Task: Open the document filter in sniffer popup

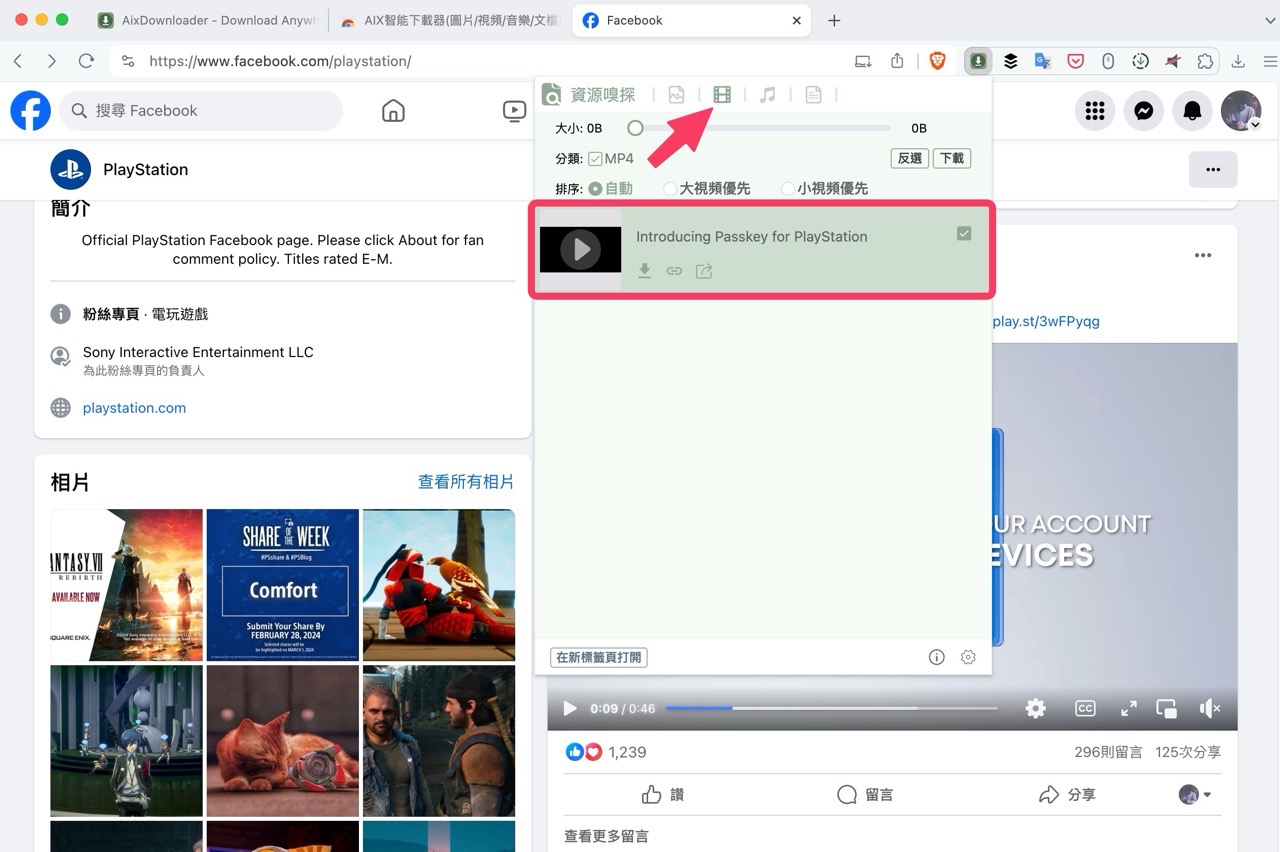Action: click(813, 95)
